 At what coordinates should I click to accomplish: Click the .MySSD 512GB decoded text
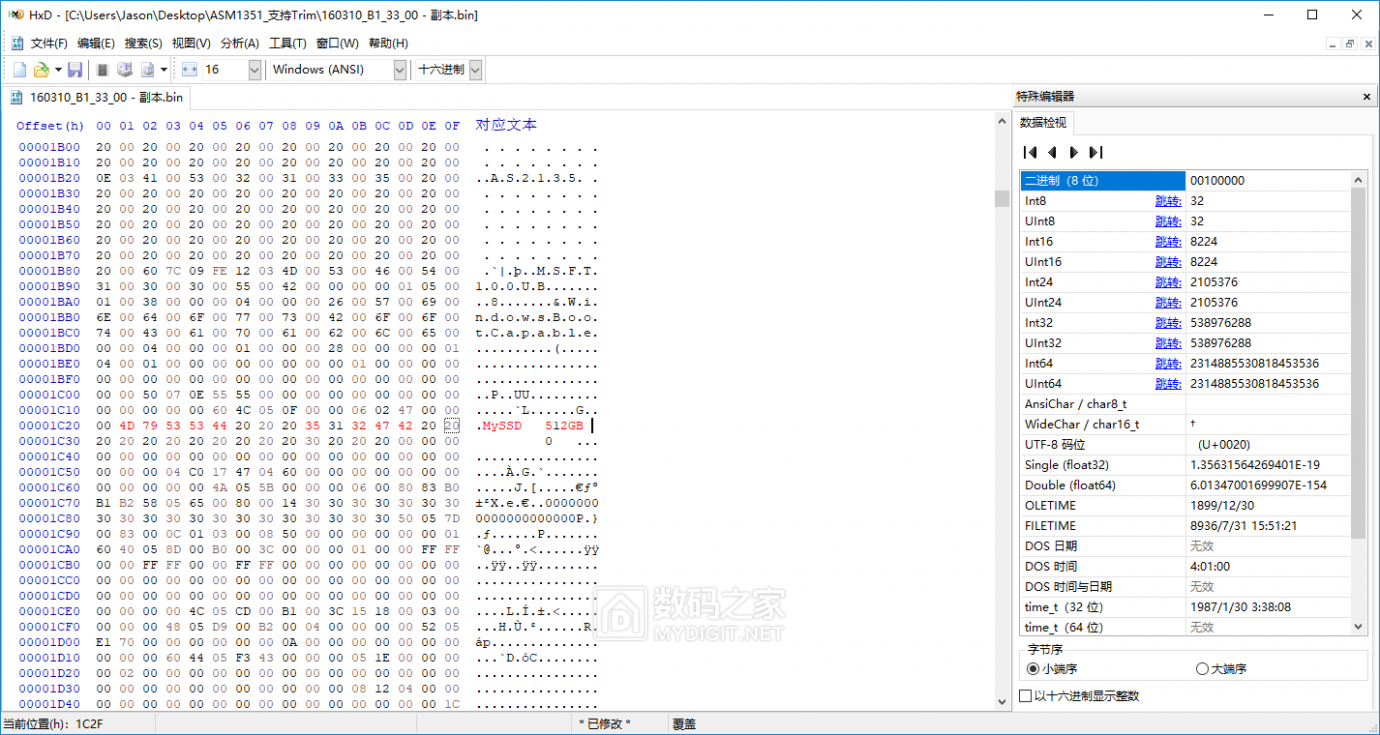coord(530,426)
